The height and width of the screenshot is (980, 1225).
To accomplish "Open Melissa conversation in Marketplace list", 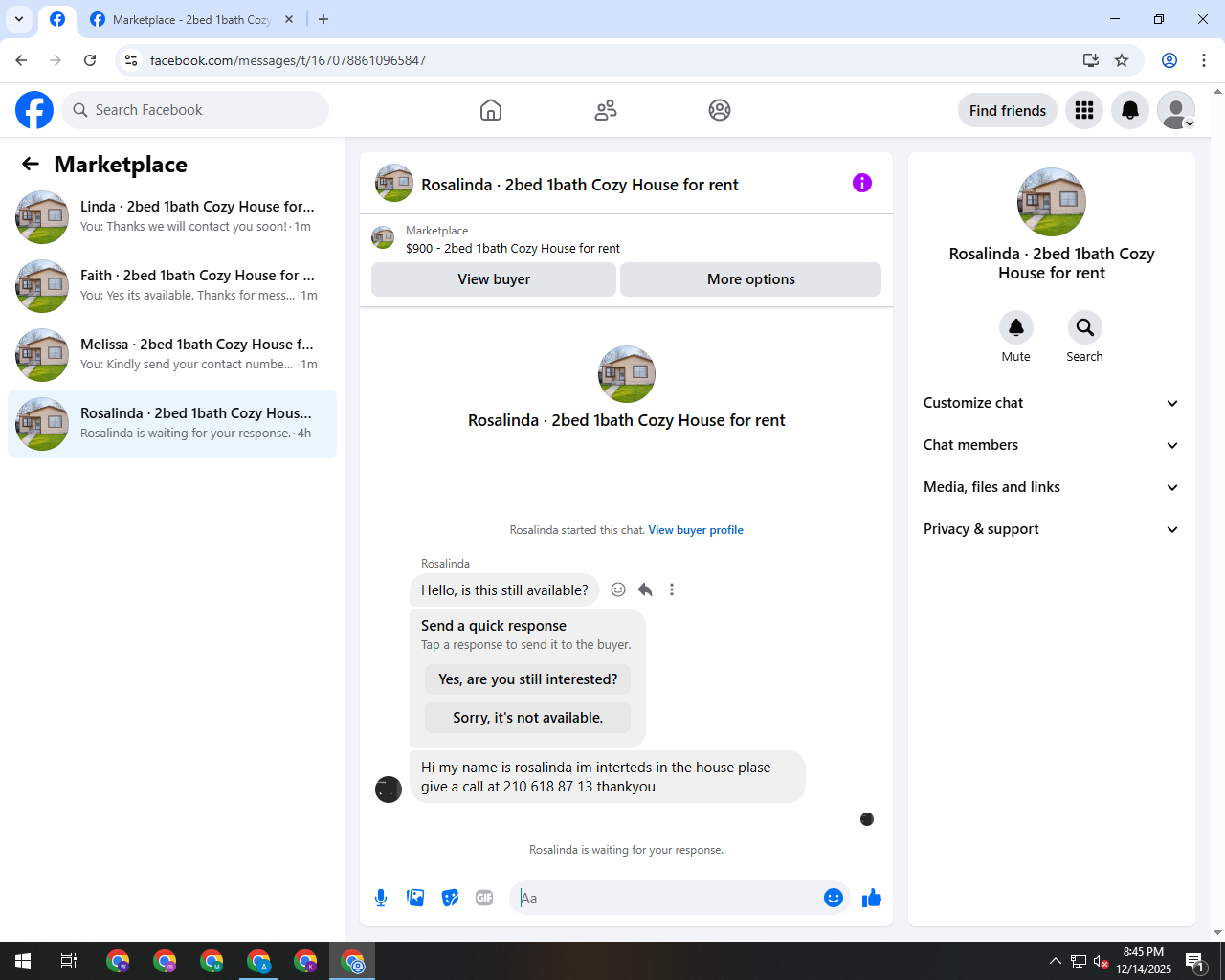I will (172, 355).
